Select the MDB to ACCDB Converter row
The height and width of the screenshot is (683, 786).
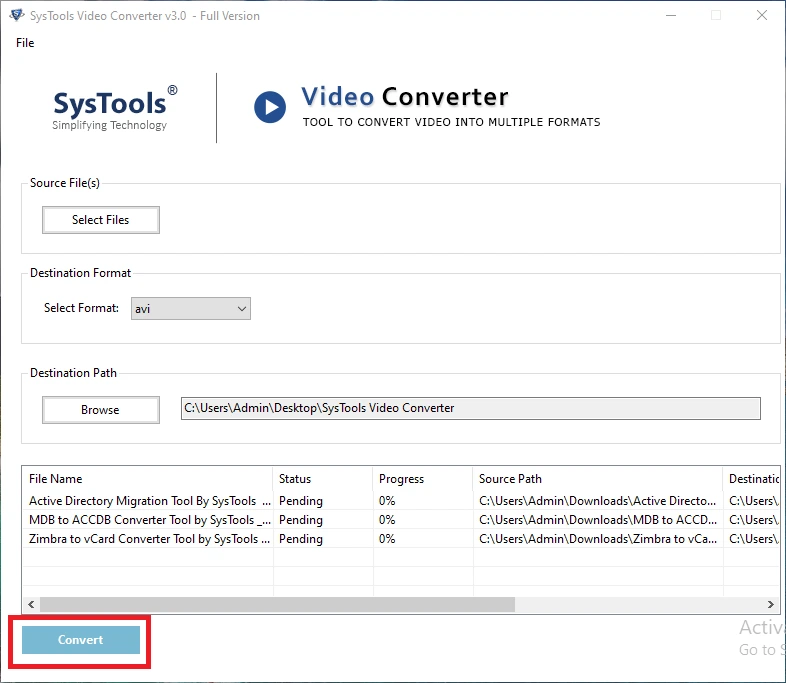point(149,520)
